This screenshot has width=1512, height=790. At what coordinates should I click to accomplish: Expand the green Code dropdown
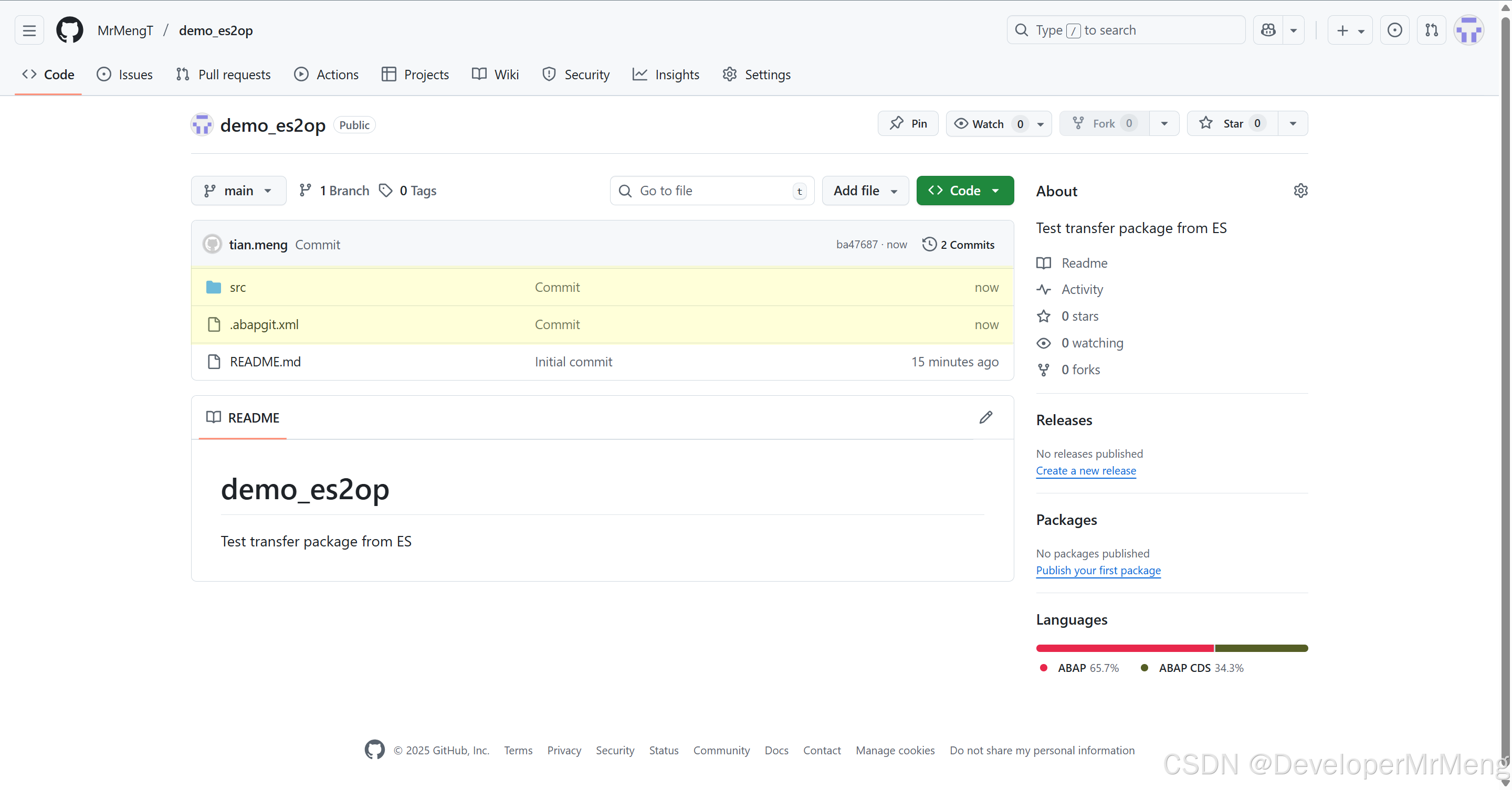[964, 191]
